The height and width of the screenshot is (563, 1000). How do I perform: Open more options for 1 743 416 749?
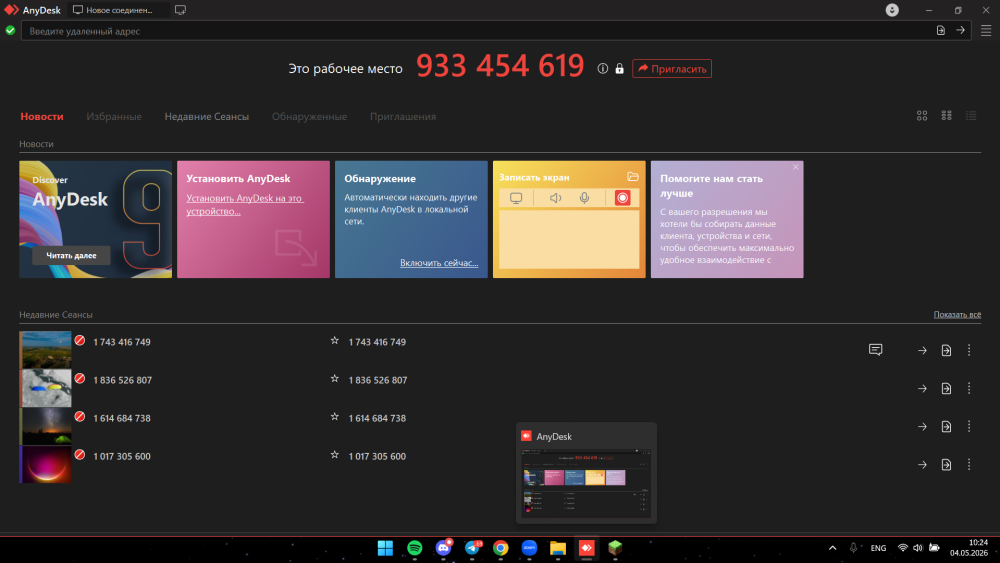click(969, 350)
